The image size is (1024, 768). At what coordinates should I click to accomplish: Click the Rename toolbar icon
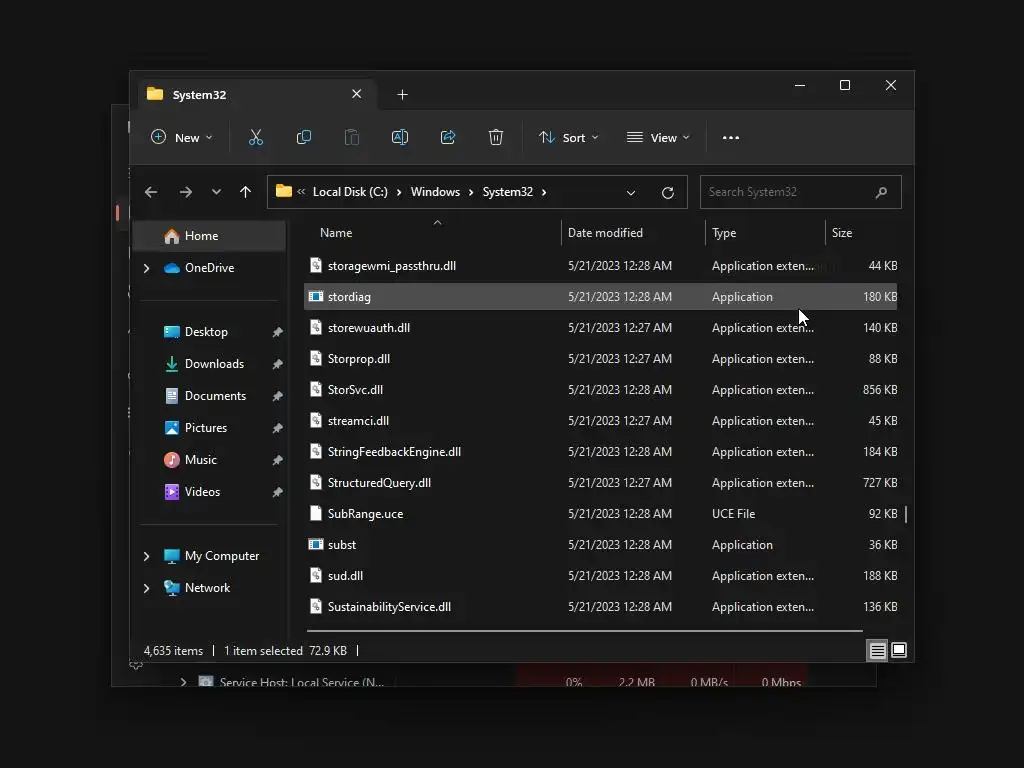click(x=400, y=138)
